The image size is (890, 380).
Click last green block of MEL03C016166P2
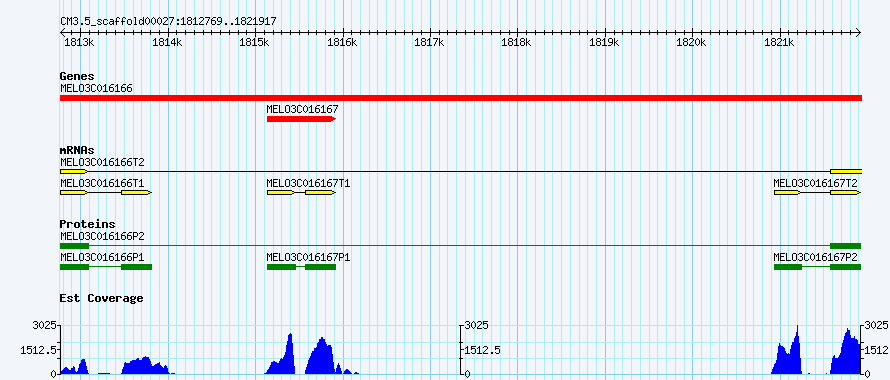click(846, 246)
